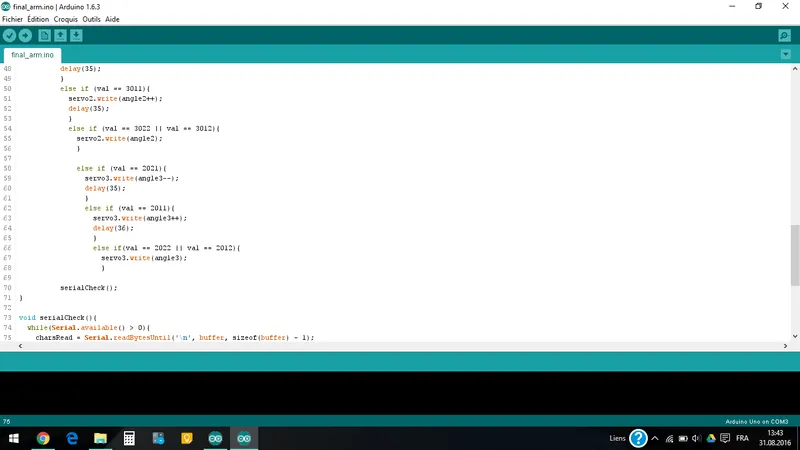Open the network status tray icon
This screenshot has width=800, height=450.
click(x=669, y=439)
